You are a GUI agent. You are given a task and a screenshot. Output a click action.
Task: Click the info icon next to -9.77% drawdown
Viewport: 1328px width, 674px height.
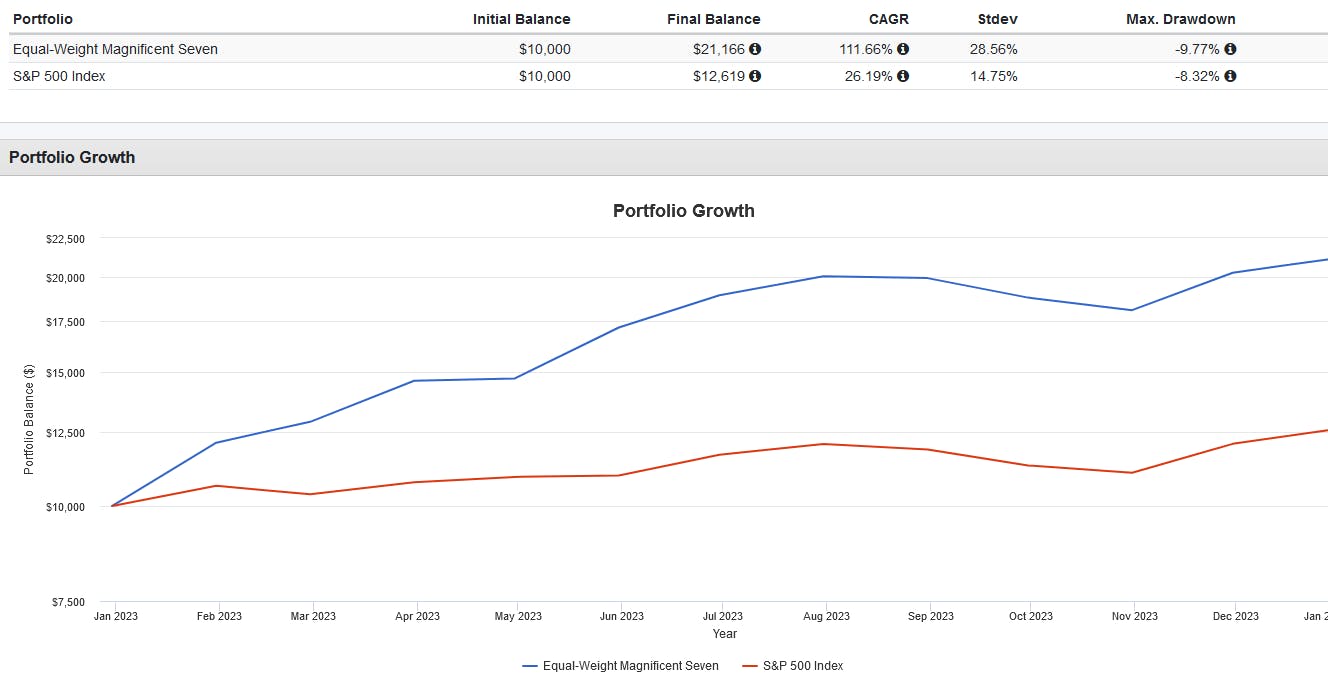pos(1230,48)
